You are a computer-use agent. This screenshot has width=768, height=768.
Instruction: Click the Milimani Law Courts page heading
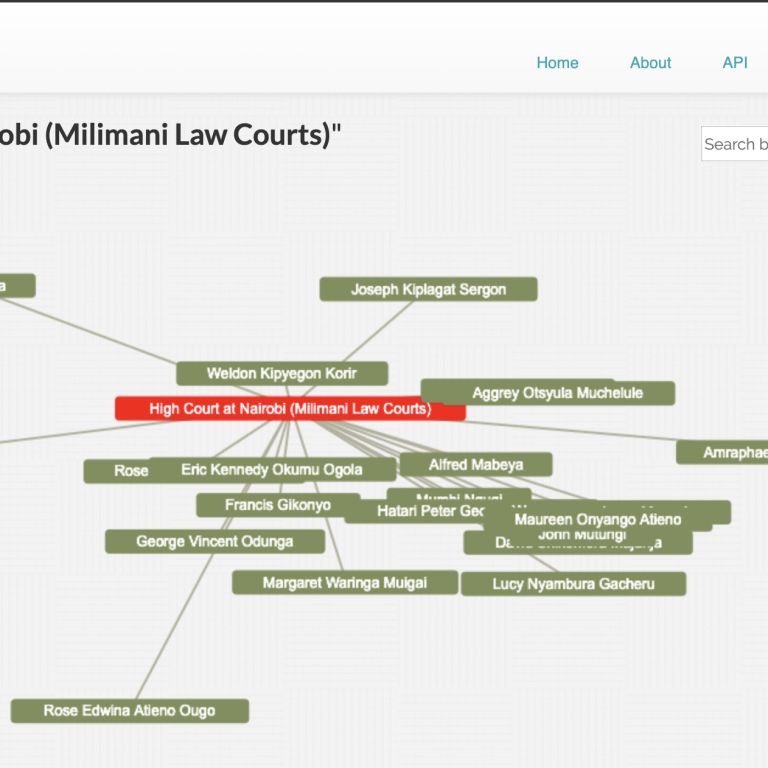170,135
